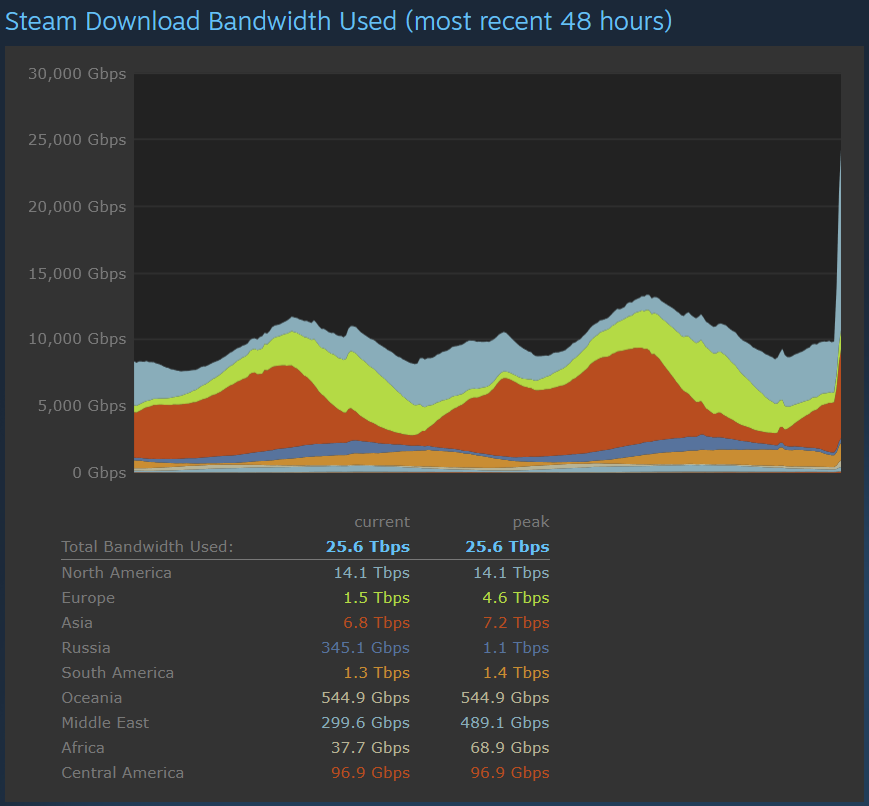The width and height of the screenshot is (869, 806).
Task: Click the 'peak' column header
Action: 531,522
